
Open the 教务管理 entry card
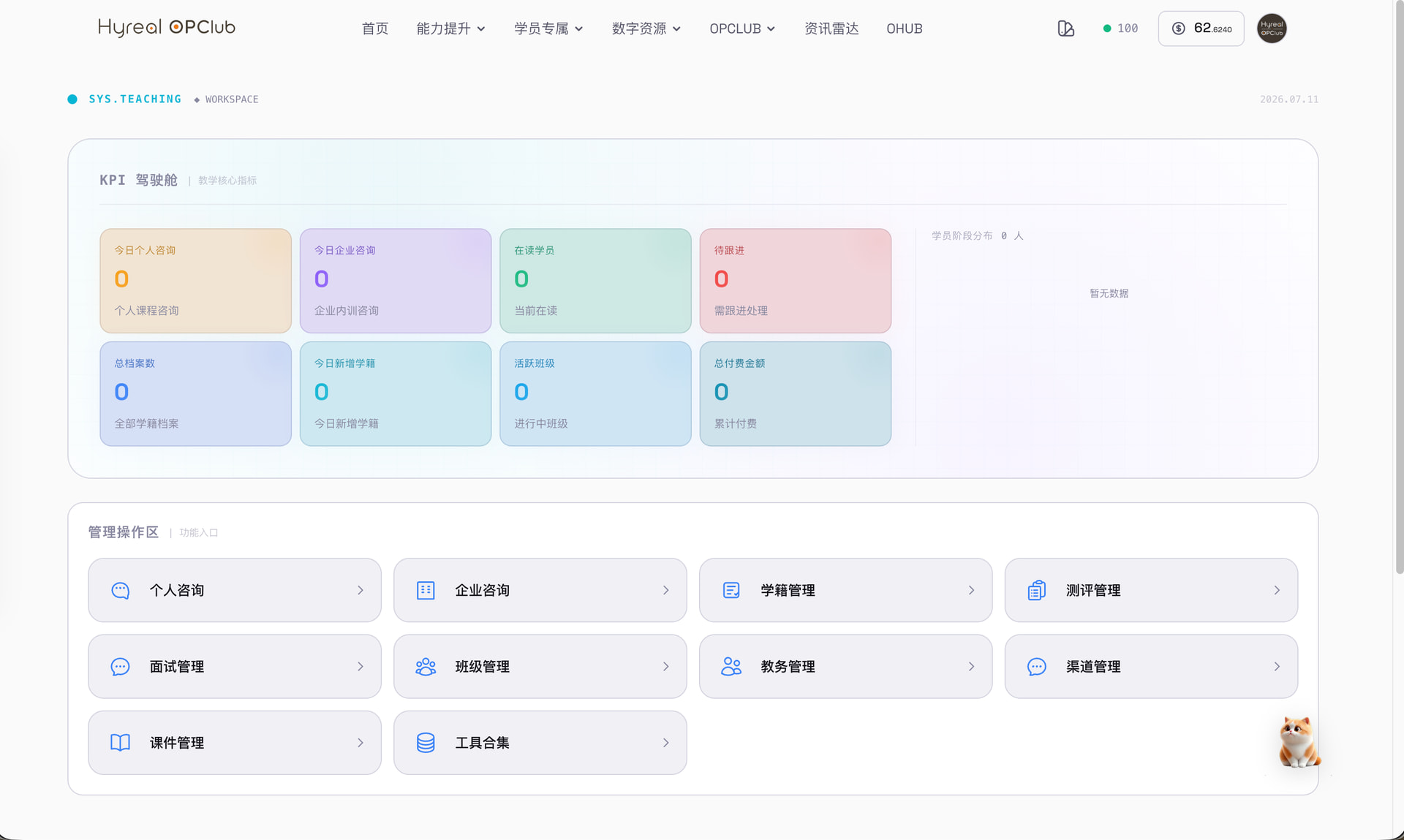[x=845, y=667]
